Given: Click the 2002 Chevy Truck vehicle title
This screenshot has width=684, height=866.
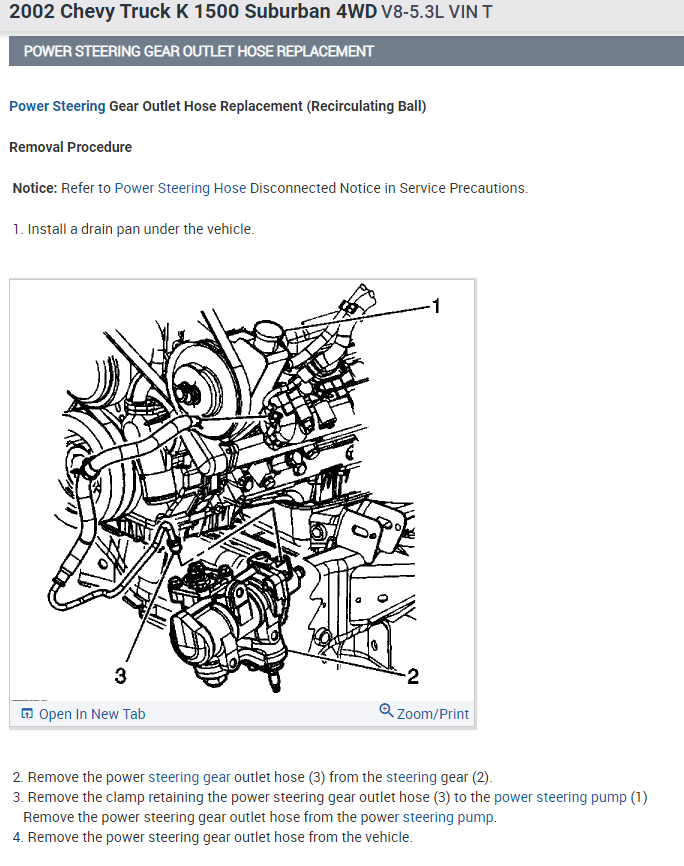Looking at the screenshot, I should click(x=250, y=12).
